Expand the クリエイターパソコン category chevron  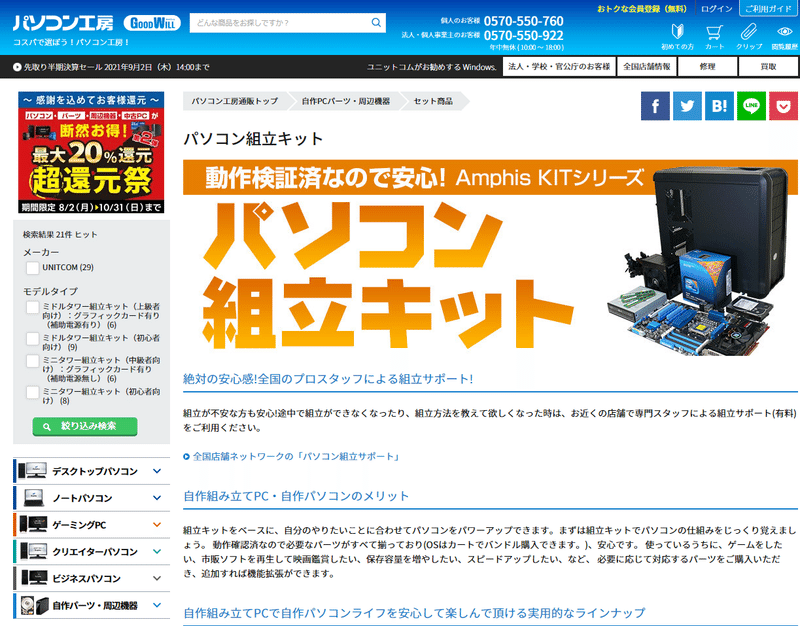157,552
